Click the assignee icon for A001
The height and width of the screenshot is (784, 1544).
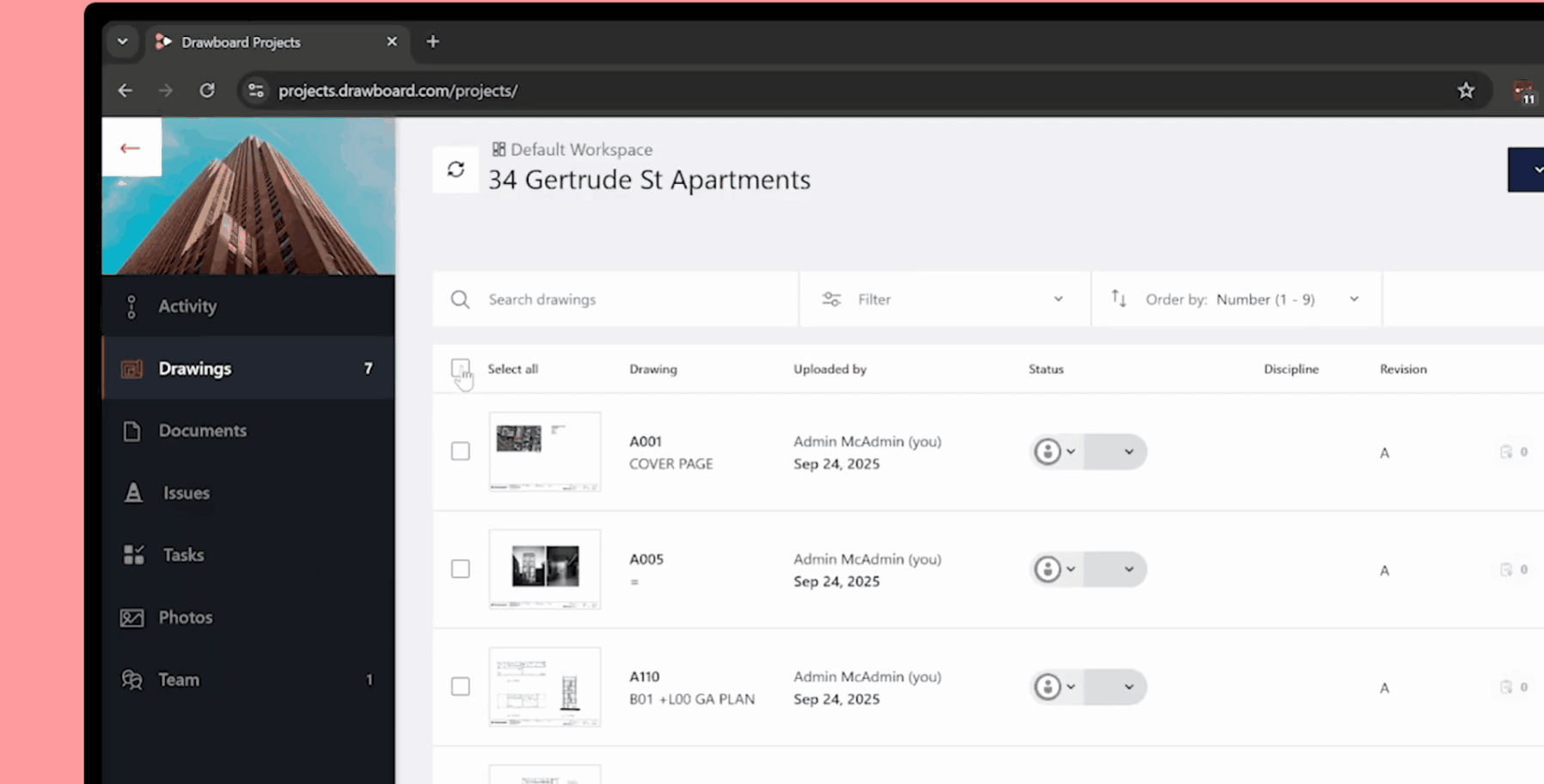1047,451
